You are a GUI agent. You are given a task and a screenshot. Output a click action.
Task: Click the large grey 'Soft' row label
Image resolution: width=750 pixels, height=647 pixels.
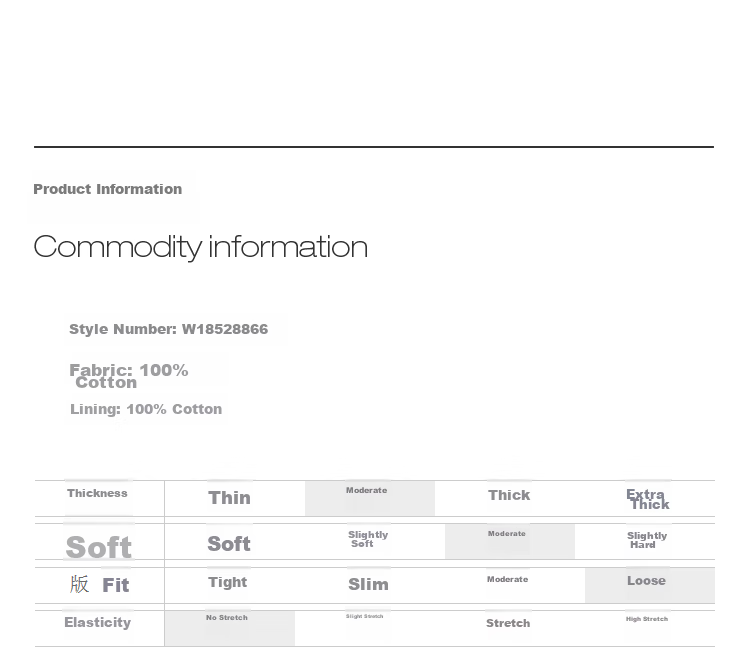[99, 547]
